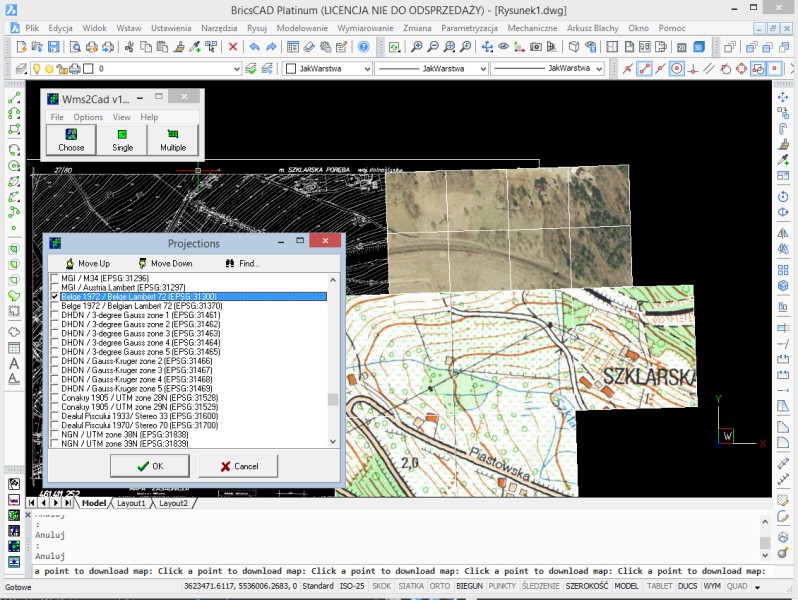798x600 pixels.
Task: Switch to the Layout1 tab
Action: click(x=131, y=503)
